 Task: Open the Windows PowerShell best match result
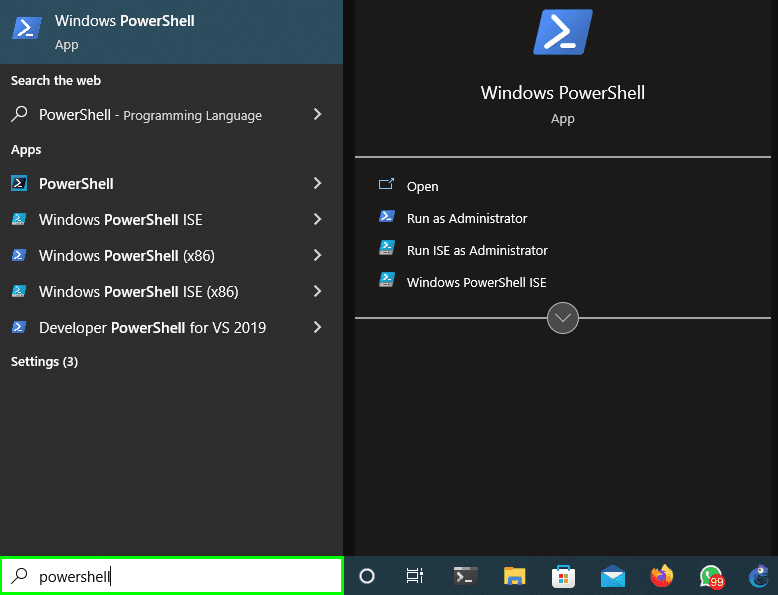(171, 32)
